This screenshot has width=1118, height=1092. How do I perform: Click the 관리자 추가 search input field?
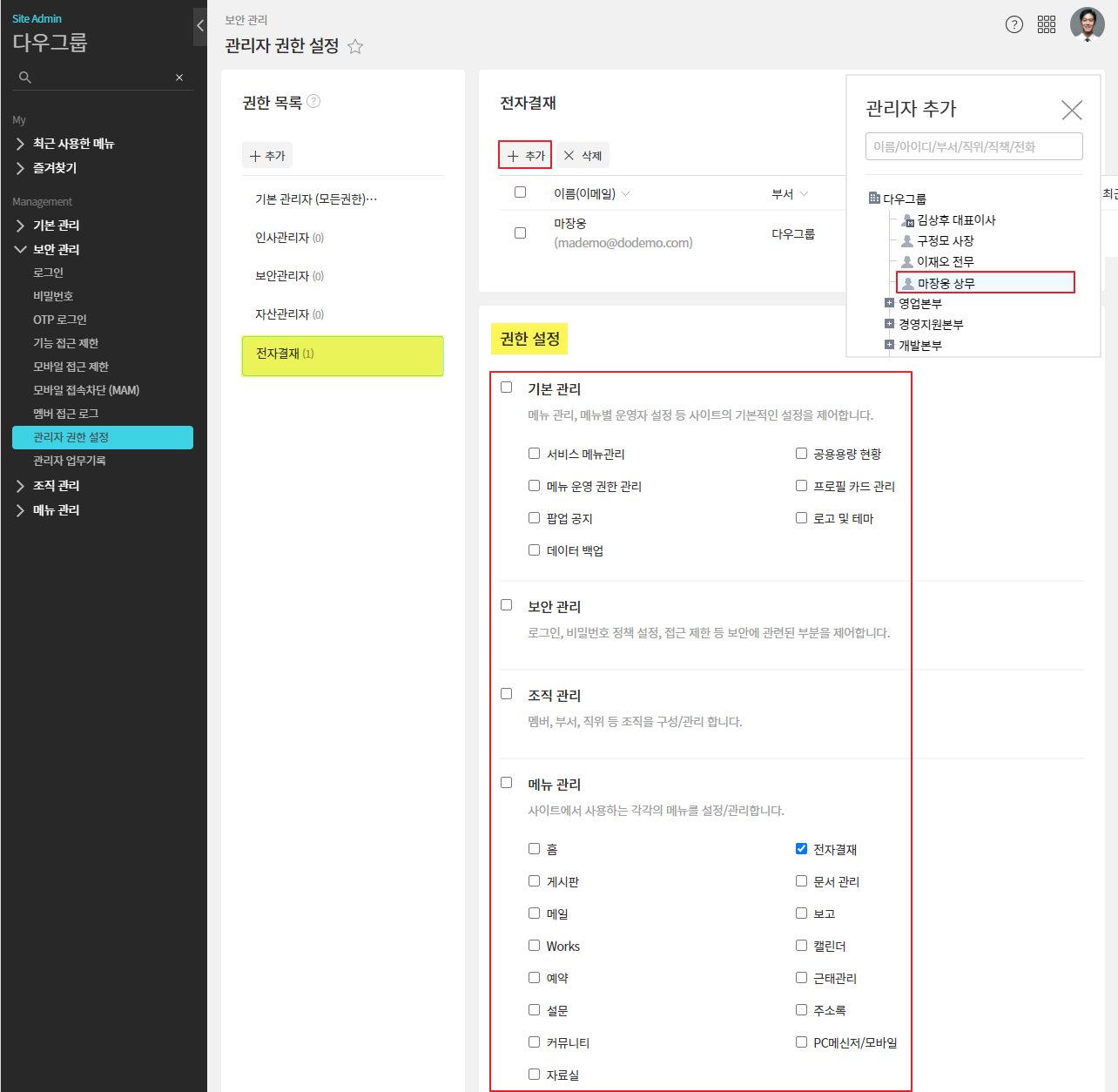coord(973,146)
